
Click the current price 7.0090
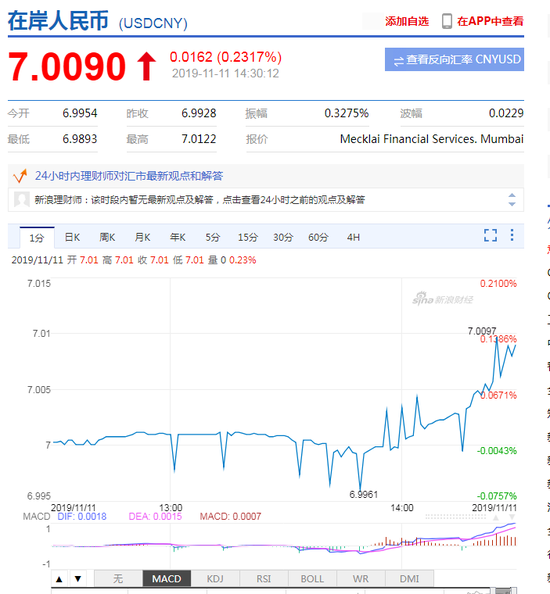click(67, 67)
